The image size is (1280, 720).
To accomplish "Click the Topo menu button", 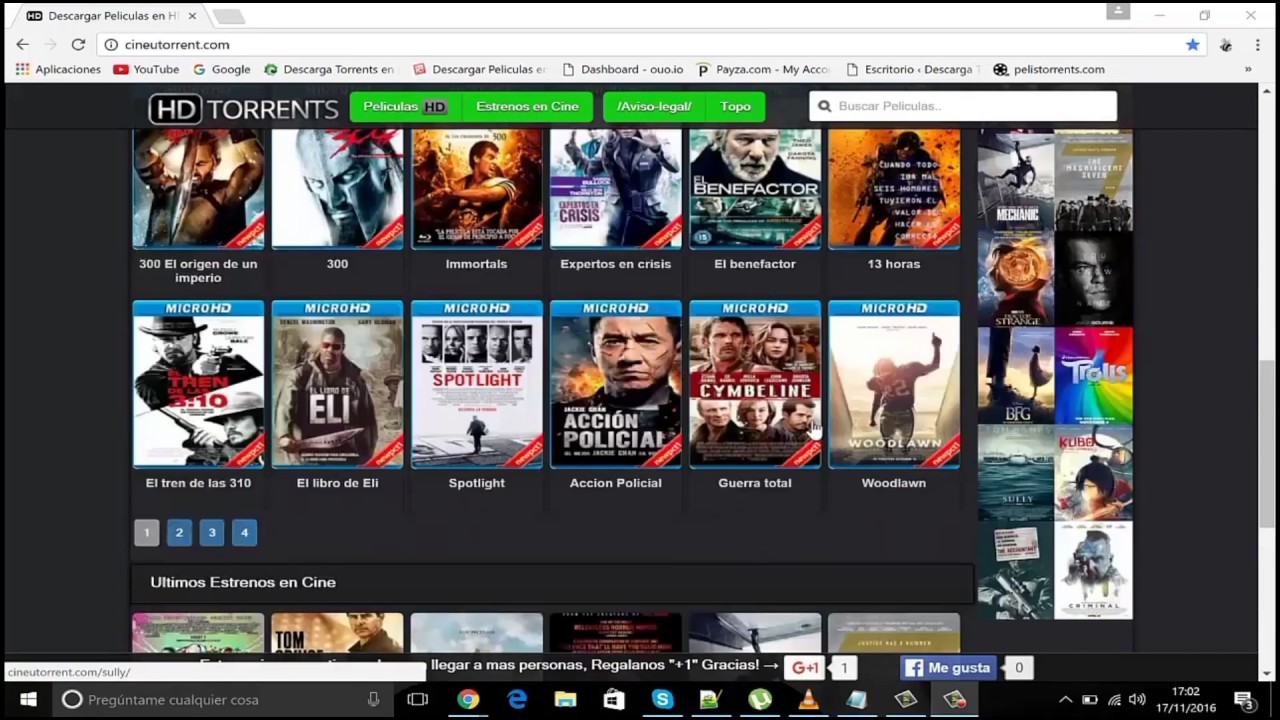I will coord(735,107).
